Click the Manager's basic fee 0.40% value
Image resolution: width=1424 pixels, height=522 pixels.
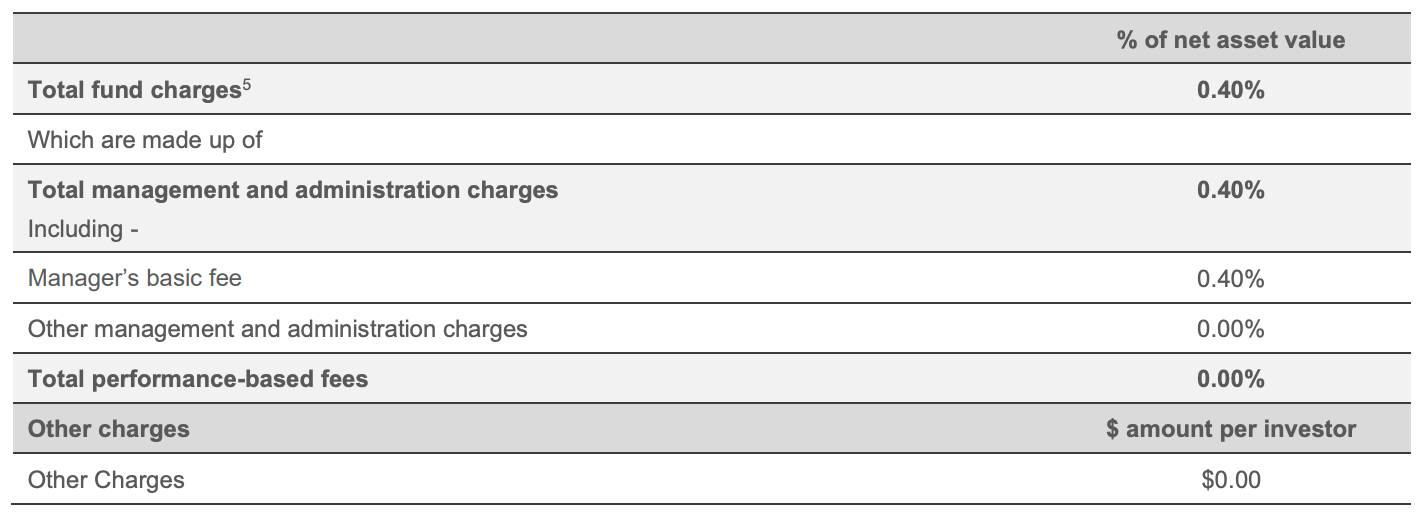(x=1230, y=279)
